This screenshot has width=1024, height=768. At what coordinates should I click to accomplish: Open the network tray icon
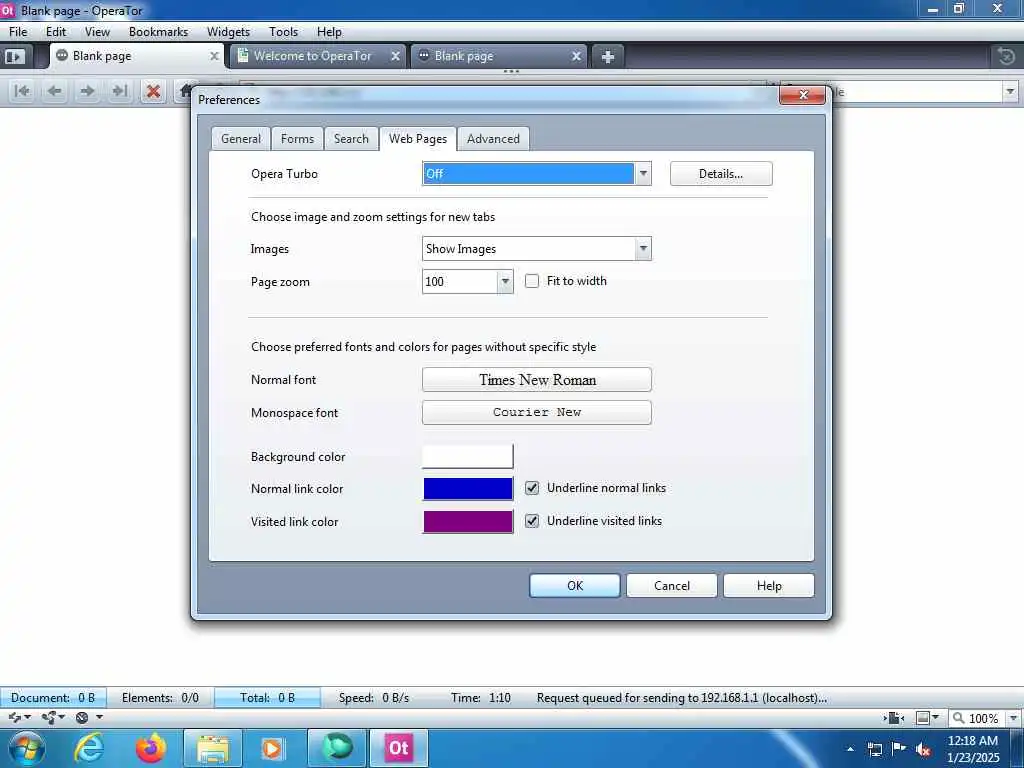(x=874, y=749)
